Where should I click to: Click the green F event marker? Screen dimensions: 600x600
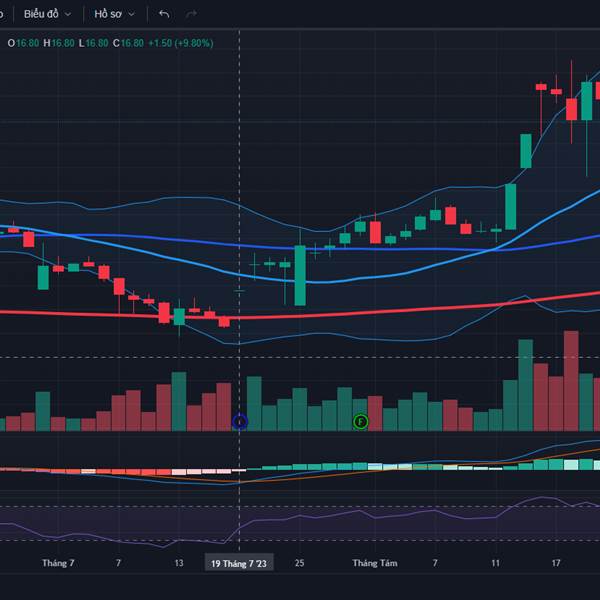click(360, 422)
